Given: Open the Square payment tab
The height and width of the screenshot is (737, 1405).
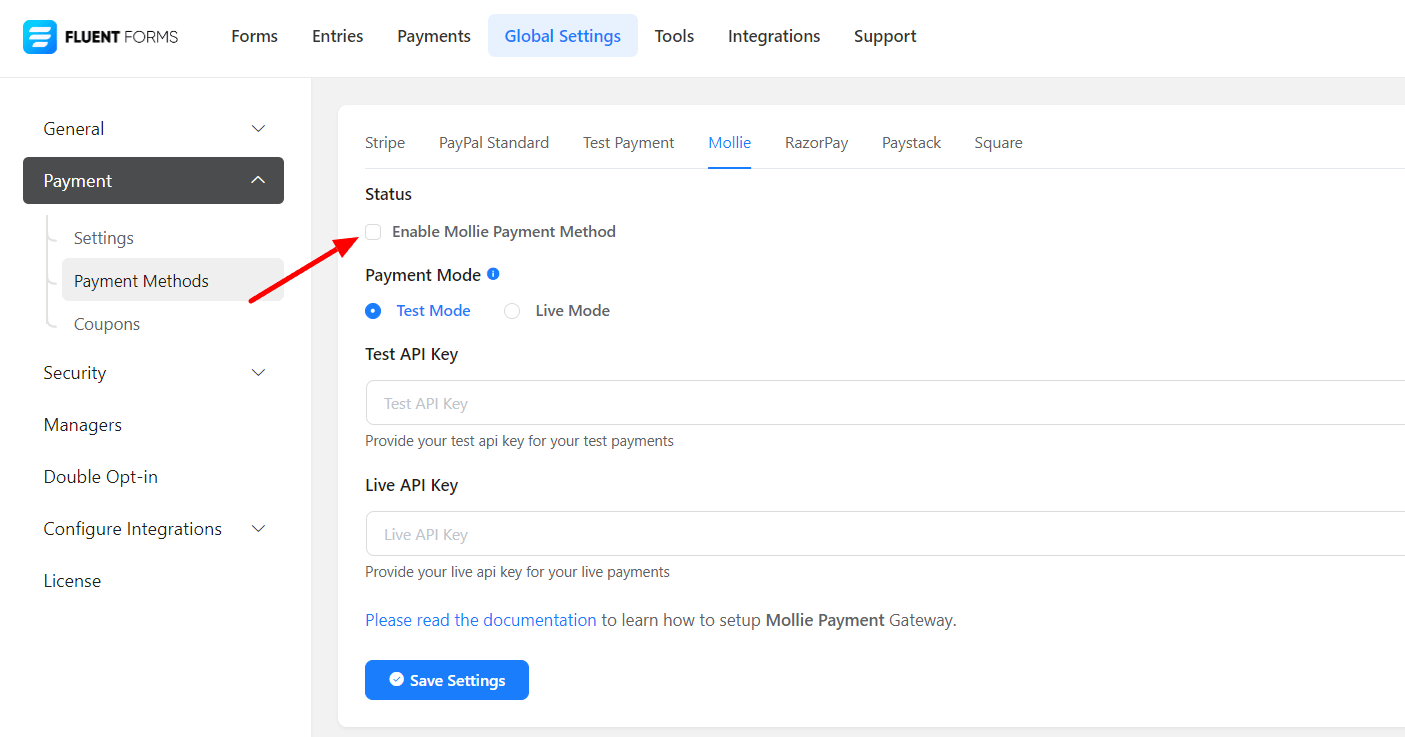Looking at the screenshot, I should (x=998, y=143).
